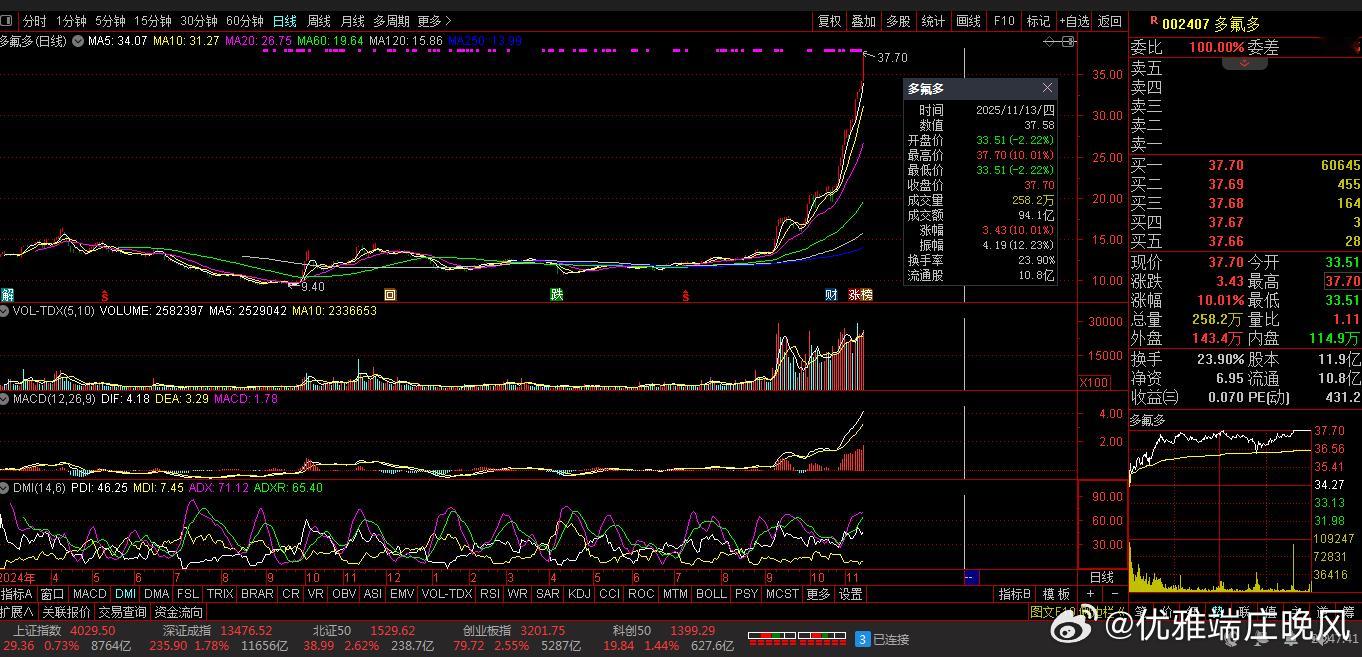This screenshot has width=1362, height=657.
Task: Open the VOL-TDX indicator settings icon
Action: pos(6,311)
